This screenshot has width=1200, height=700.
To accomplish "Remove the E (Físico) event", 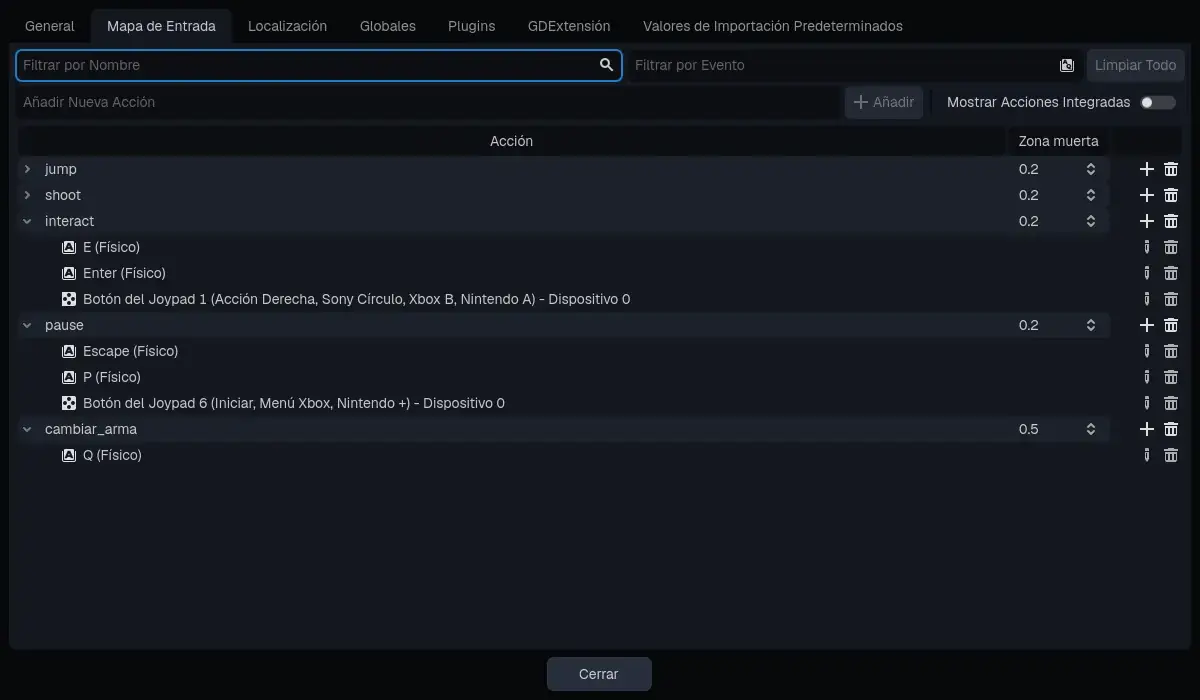I will 1171,247.
